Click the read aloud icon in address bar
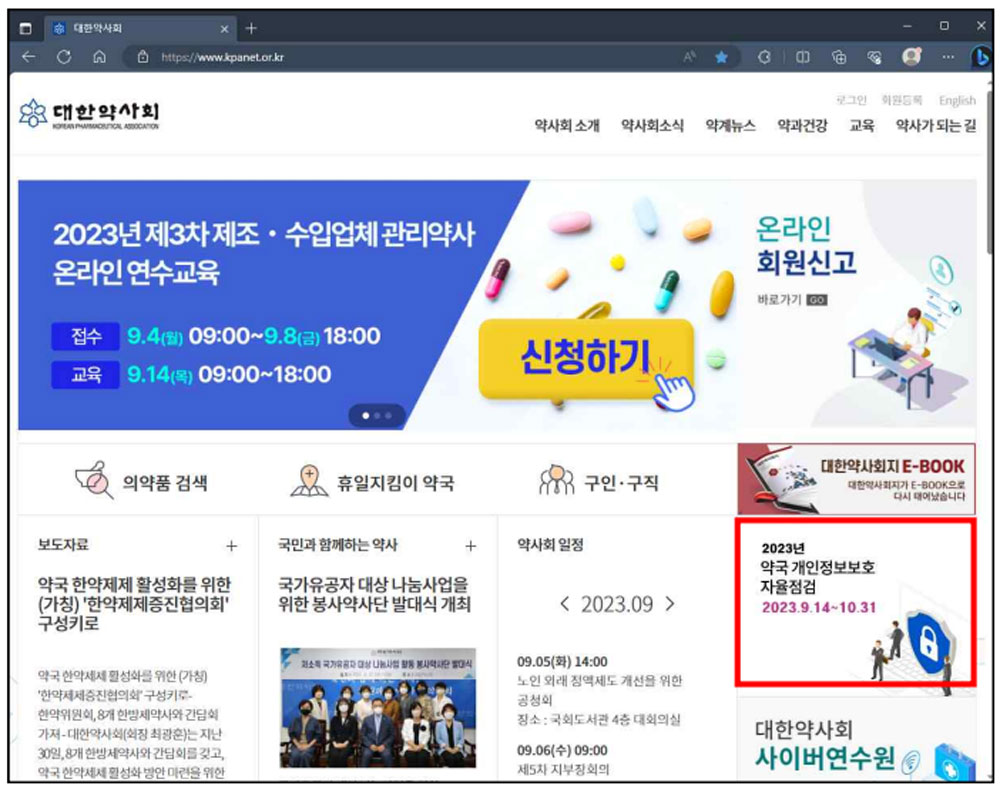Viewport: 1000px width, 789px height. (689, 57)
